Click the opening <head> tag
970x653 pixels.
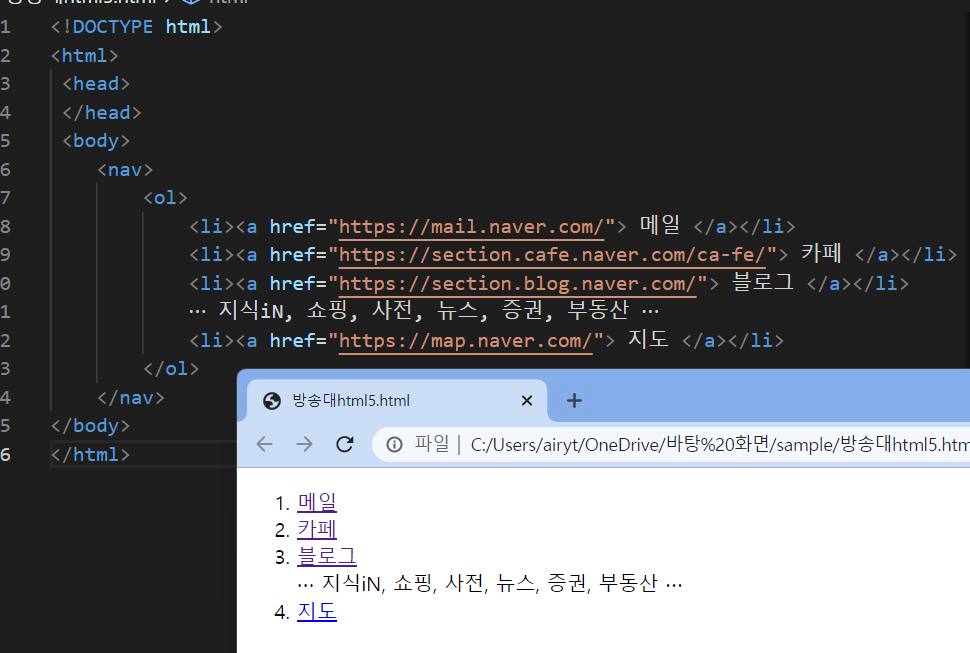(x=96, y=83)
